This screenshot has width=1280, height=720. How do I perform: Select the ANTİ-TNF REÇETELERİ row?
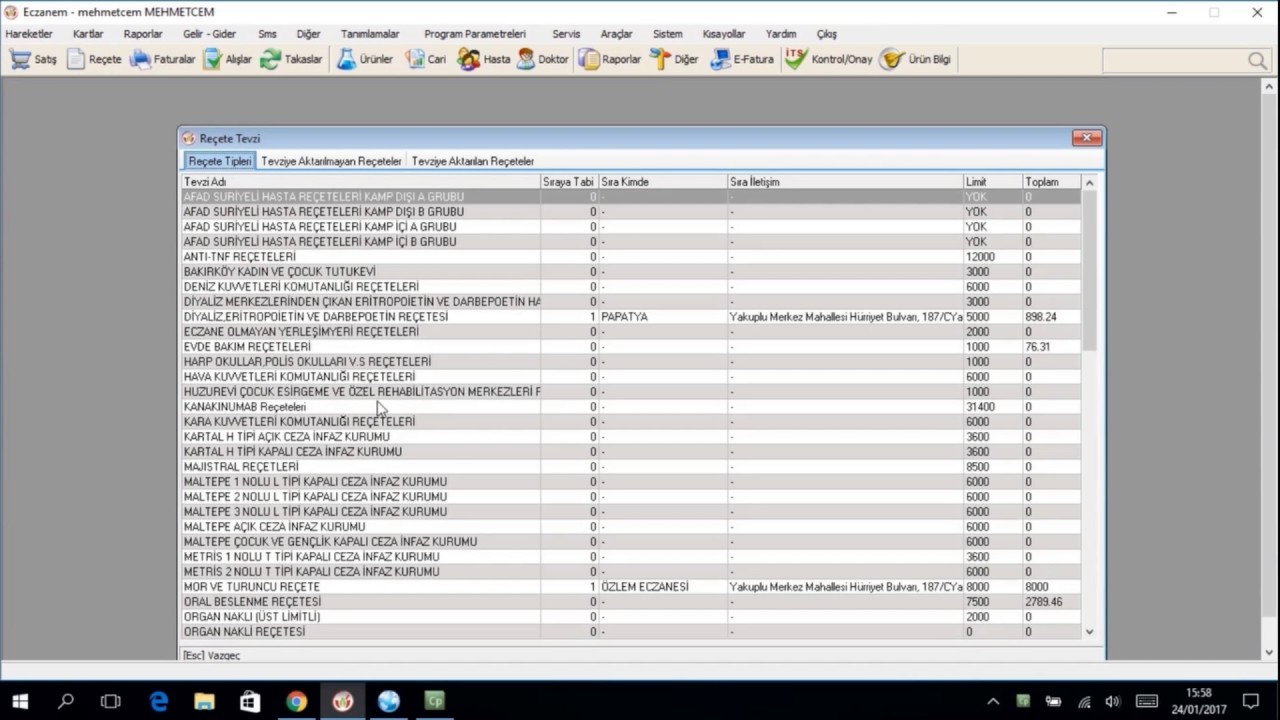pyautogui.click(x=631, y=257)
